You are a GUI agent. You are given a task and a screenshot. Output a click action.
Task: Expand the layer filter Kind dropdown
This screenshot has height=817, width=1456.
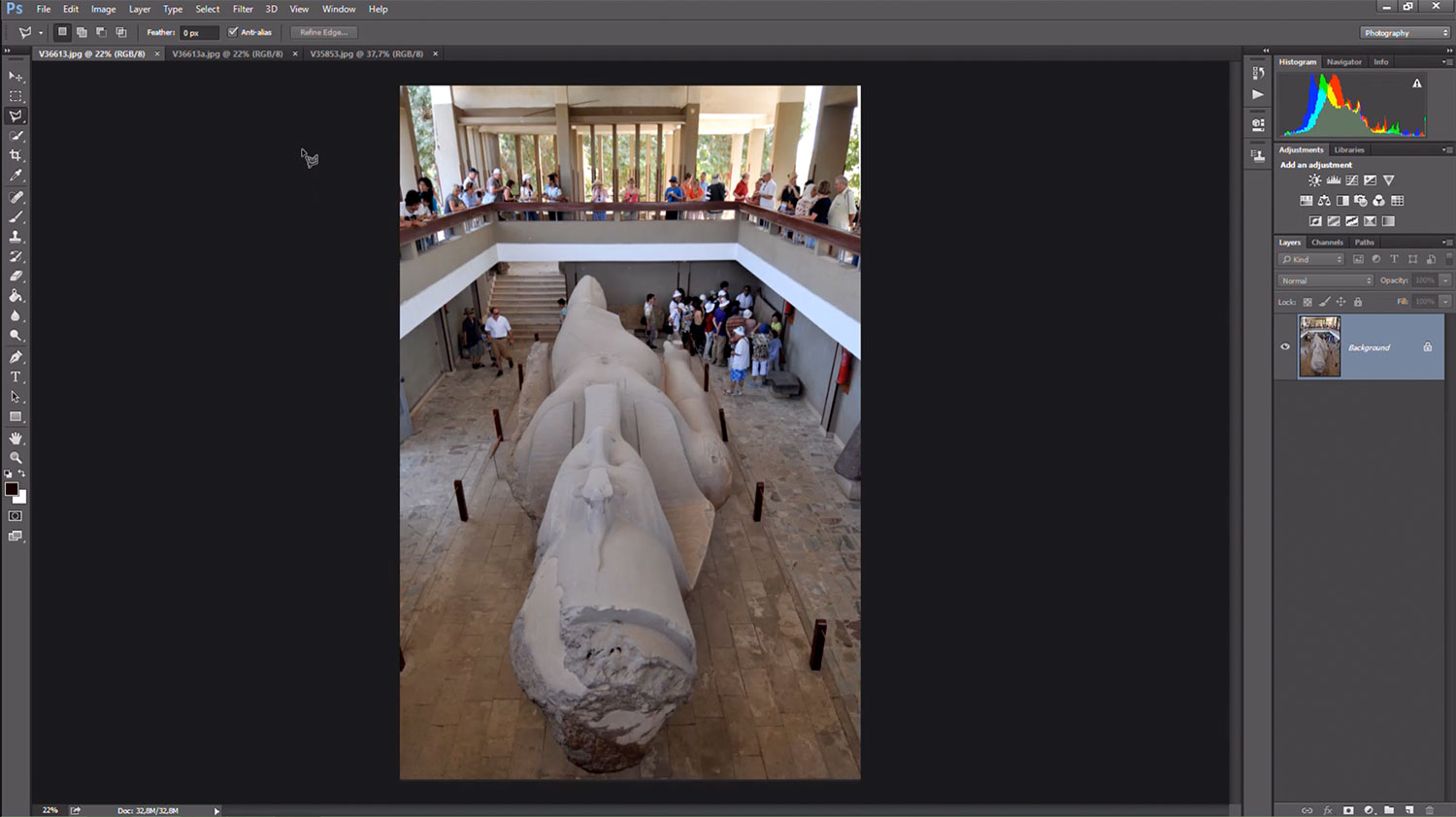pos(1312,259)
